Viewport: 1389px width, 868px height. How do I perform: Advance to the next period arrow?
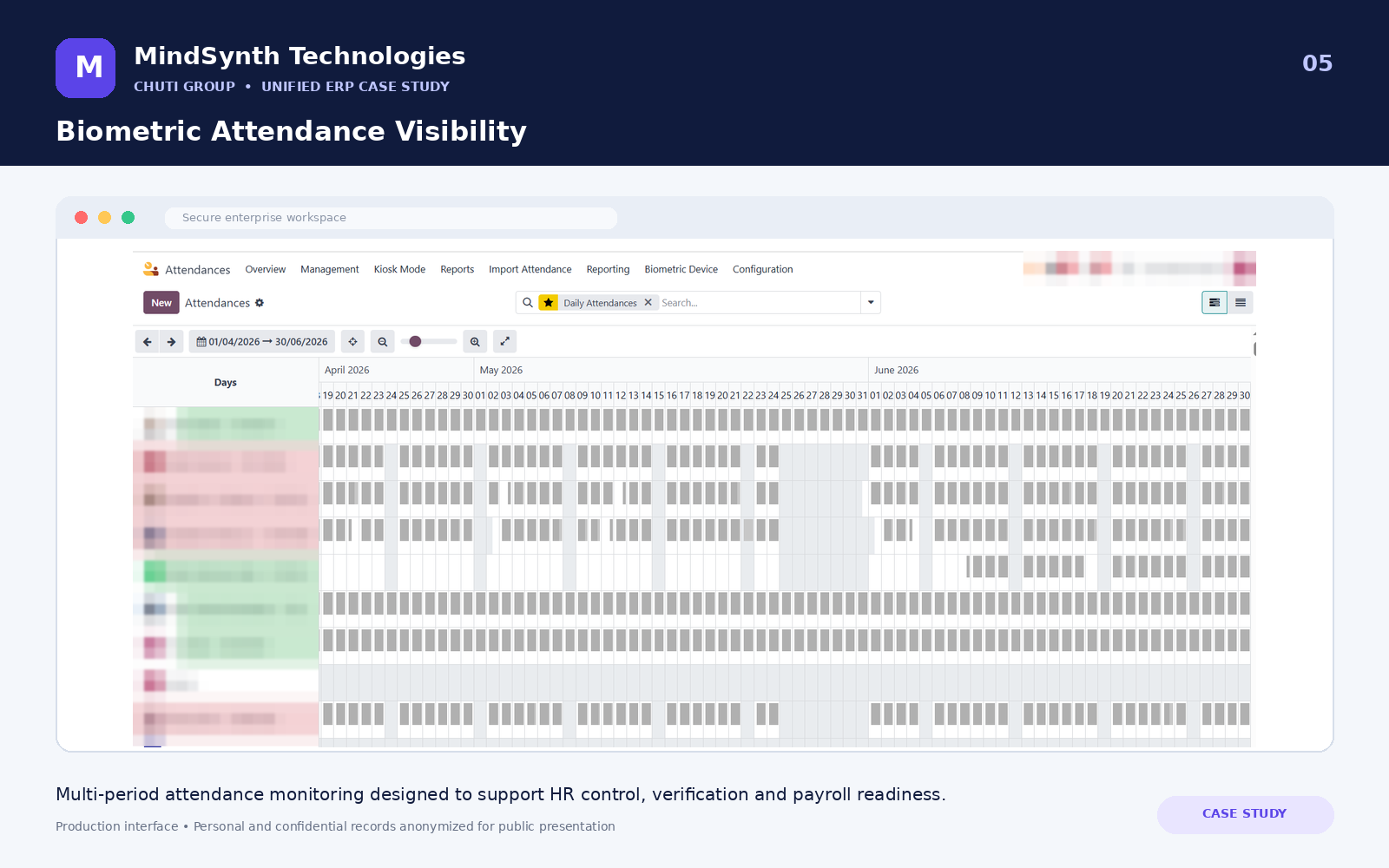(x=171, y=342)
